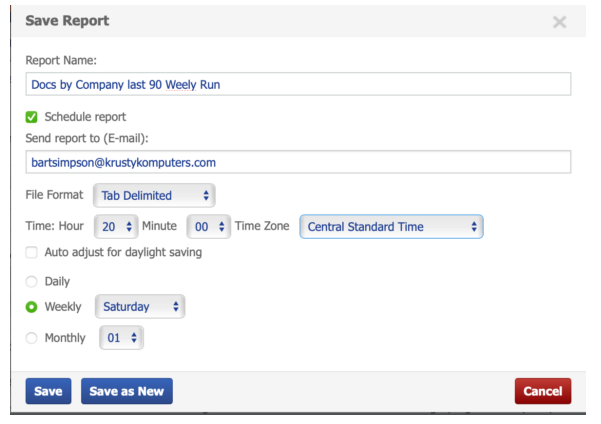Click the Save as New button
Screen dimensions: 601x424
[127, 391]
